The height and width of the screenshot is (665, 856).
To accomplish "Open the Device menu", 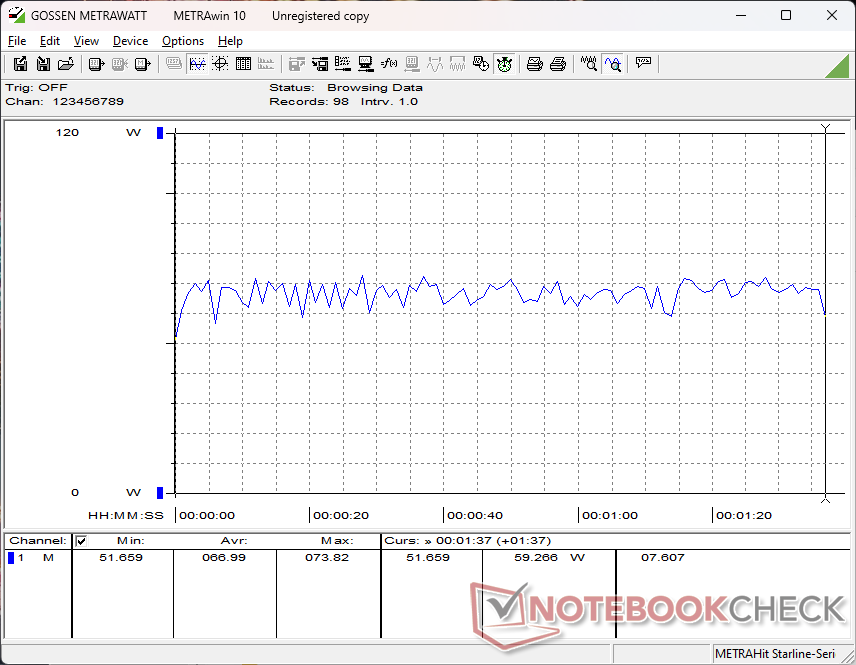I will 130,41.
